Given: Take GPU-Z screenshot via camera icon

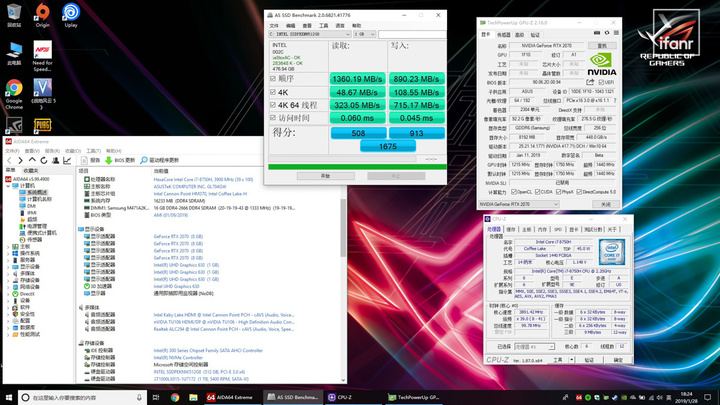Looking at the screenshot, I should 596,33.
